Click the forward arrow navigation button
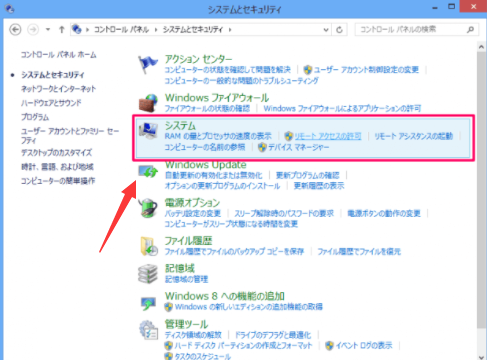Screen dimensions: 487x360 pyautogui.click(x=33, y=30)
